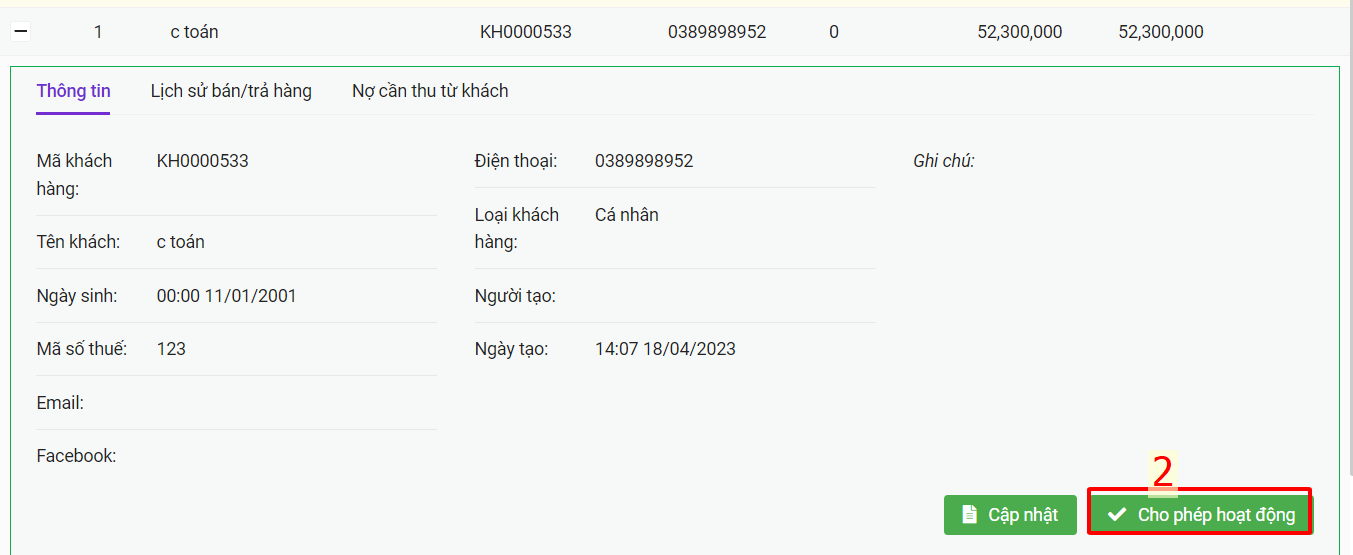
Task: Click the Mã số thuế value 123
Action: point(171,349)
